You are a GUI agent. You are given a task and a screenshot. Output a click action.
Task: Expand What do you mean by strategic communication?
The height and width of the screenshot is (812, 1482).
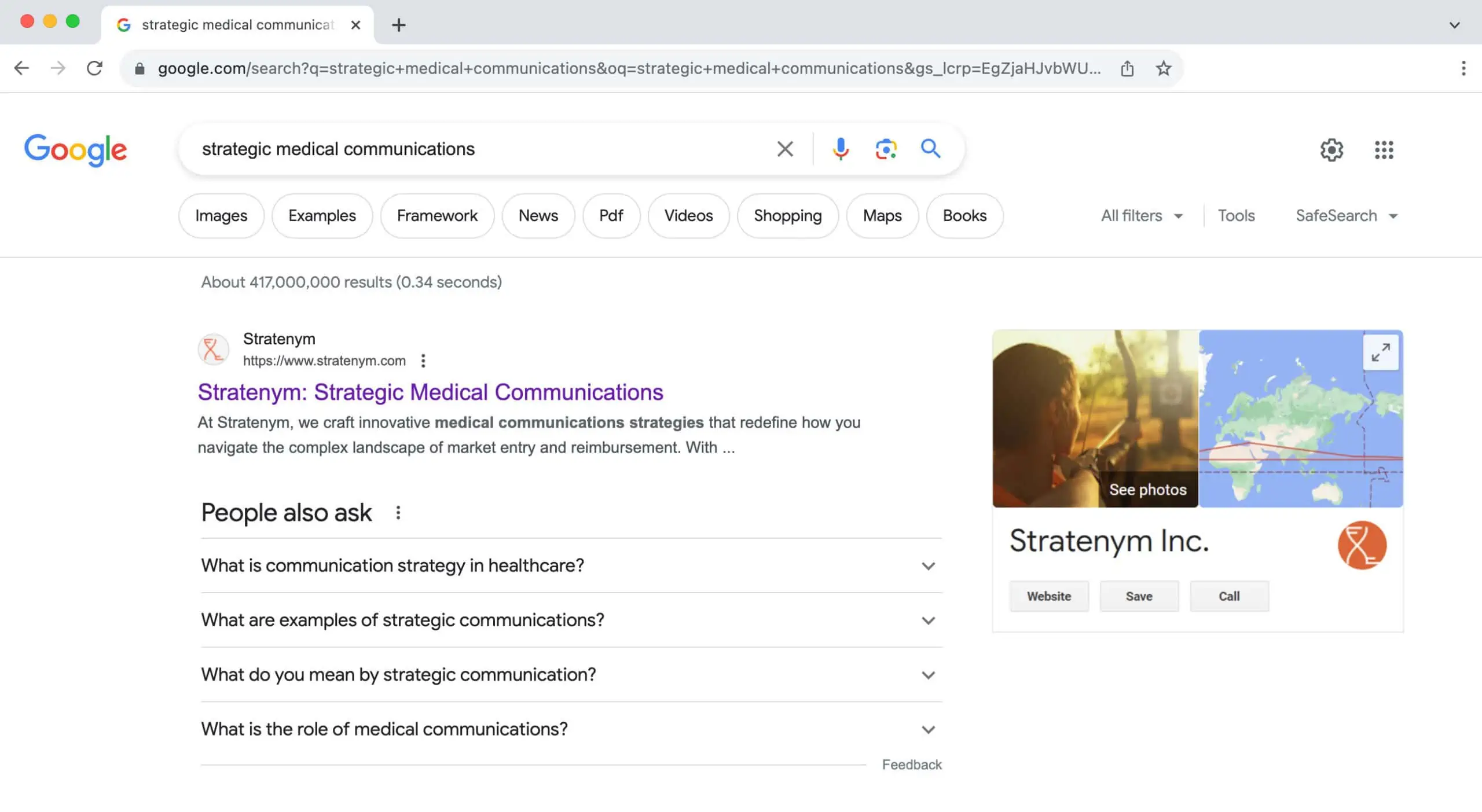click(571, 674)
